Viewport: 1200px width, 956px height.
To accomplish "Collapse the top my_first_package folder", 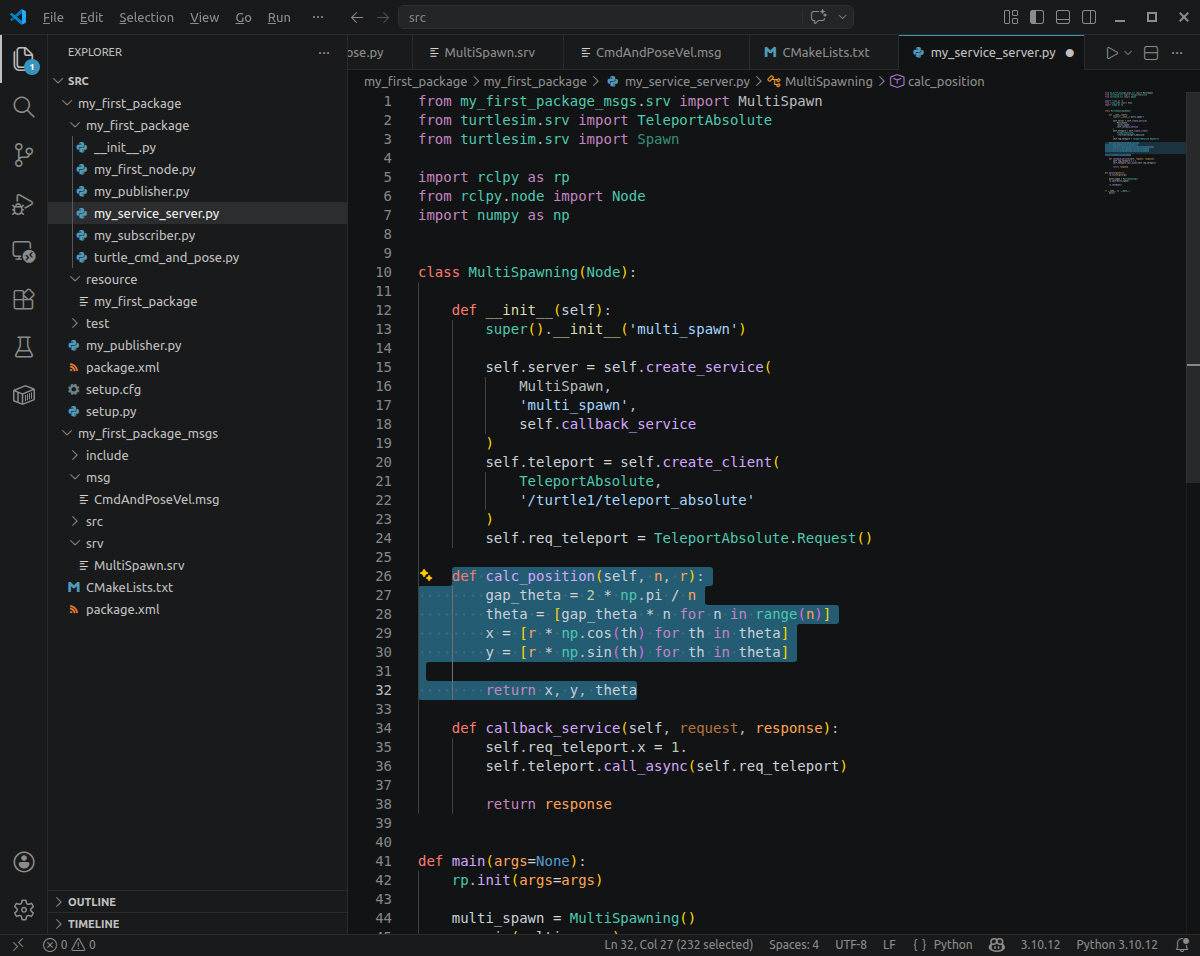I will click(x=198, y=103).
